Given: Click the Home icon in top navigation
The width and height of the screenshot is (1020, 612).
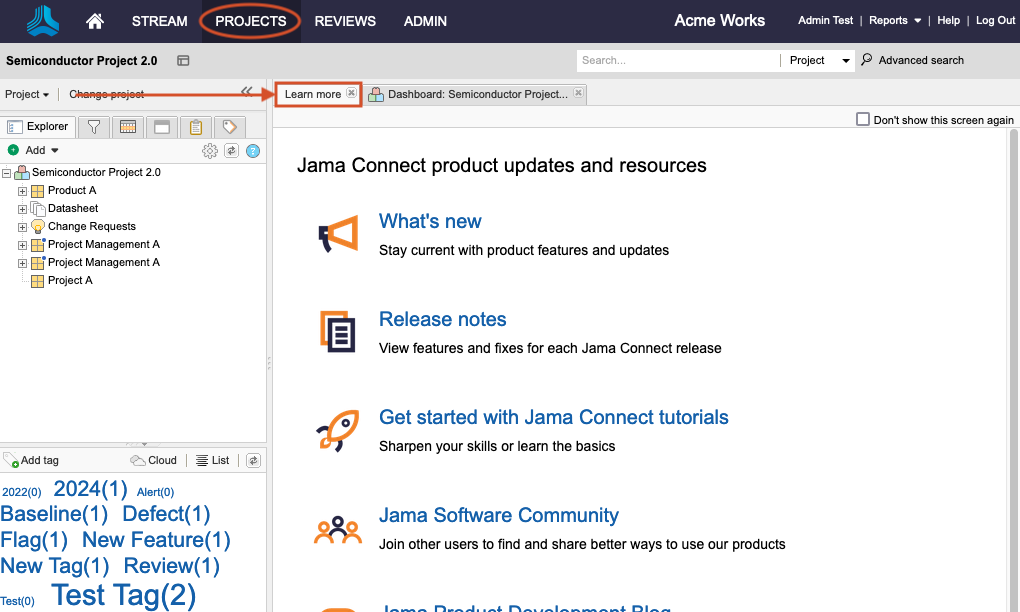Looking at the screenshot, I should [96, 21].
